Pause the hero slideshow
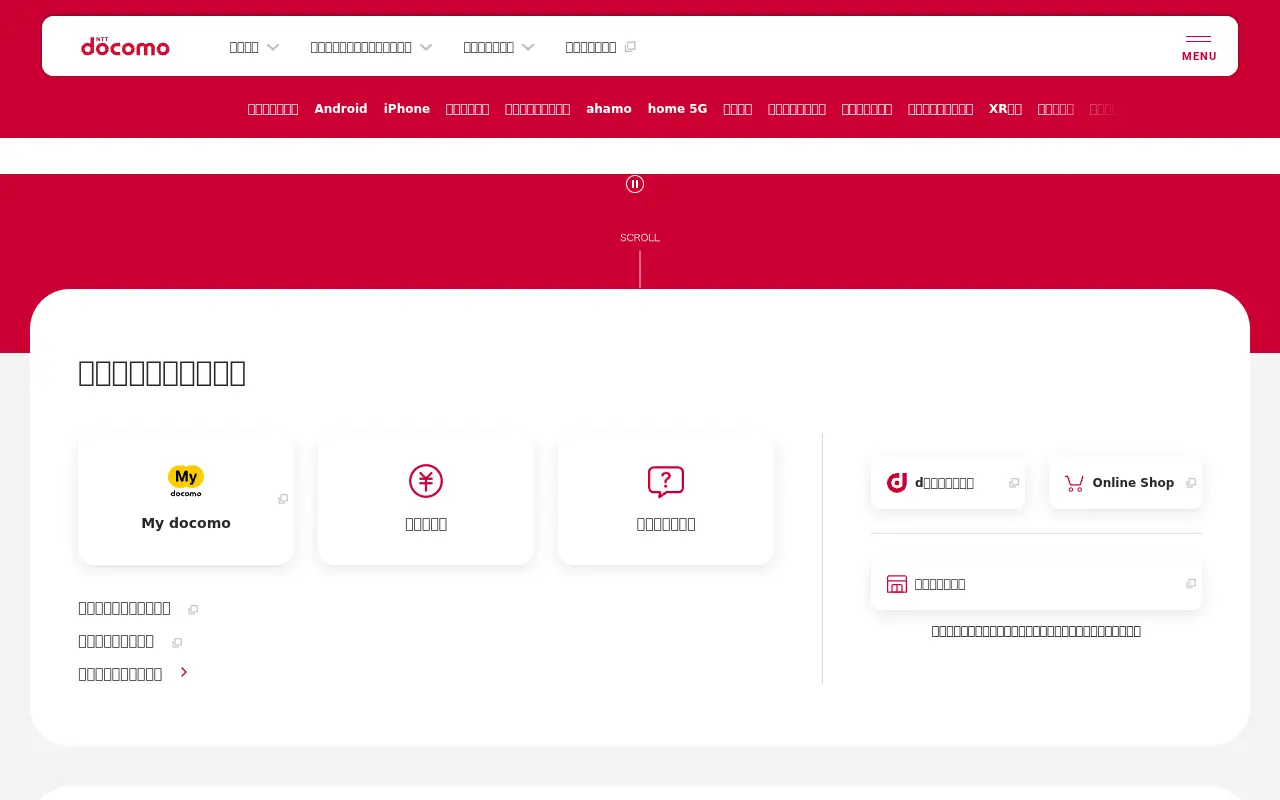Screen dimensions: 1280x800 point(635,184)
